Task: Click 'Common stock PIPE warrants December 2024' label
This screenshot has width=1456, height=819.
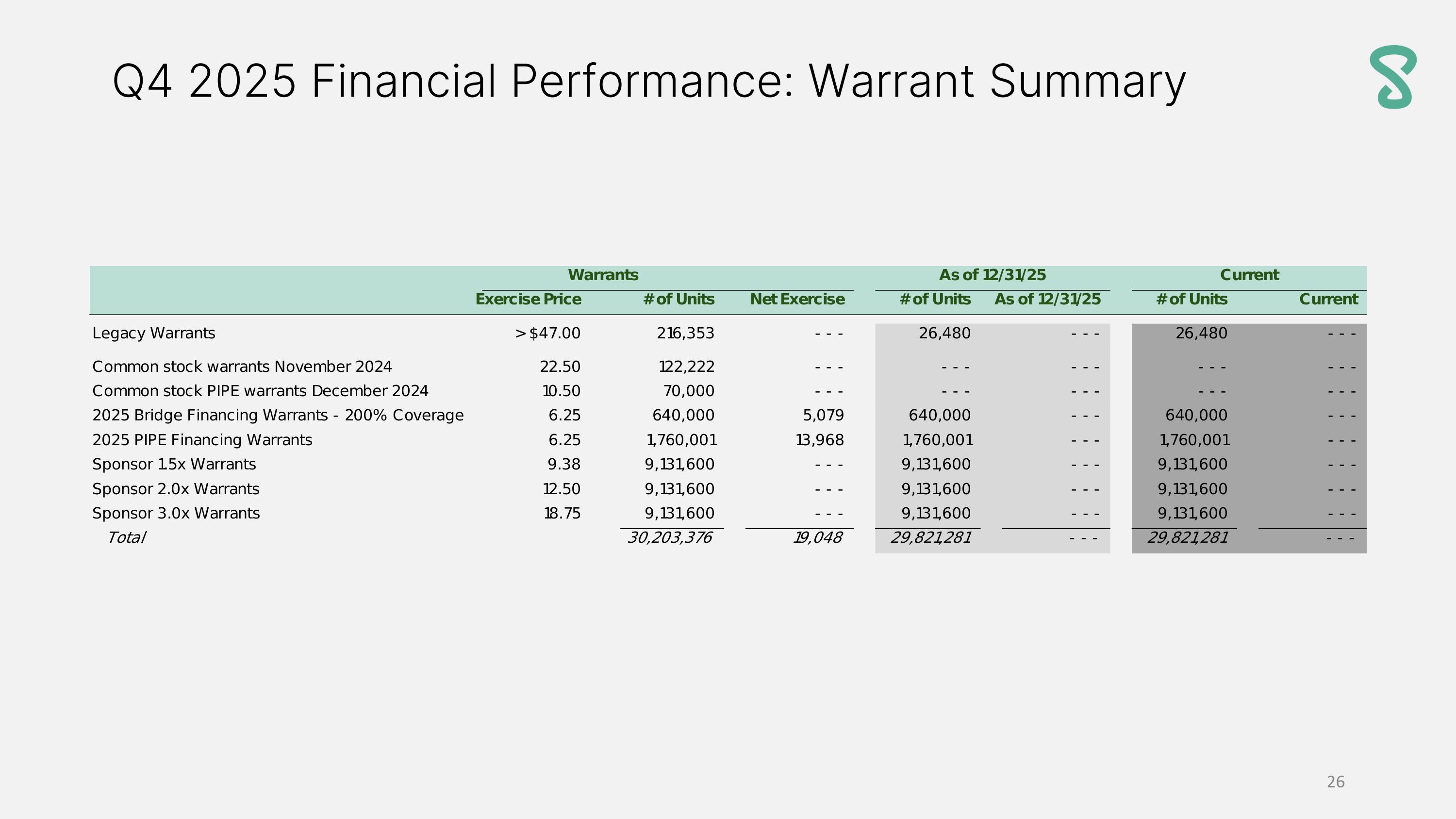Action: tap(260, 391)
